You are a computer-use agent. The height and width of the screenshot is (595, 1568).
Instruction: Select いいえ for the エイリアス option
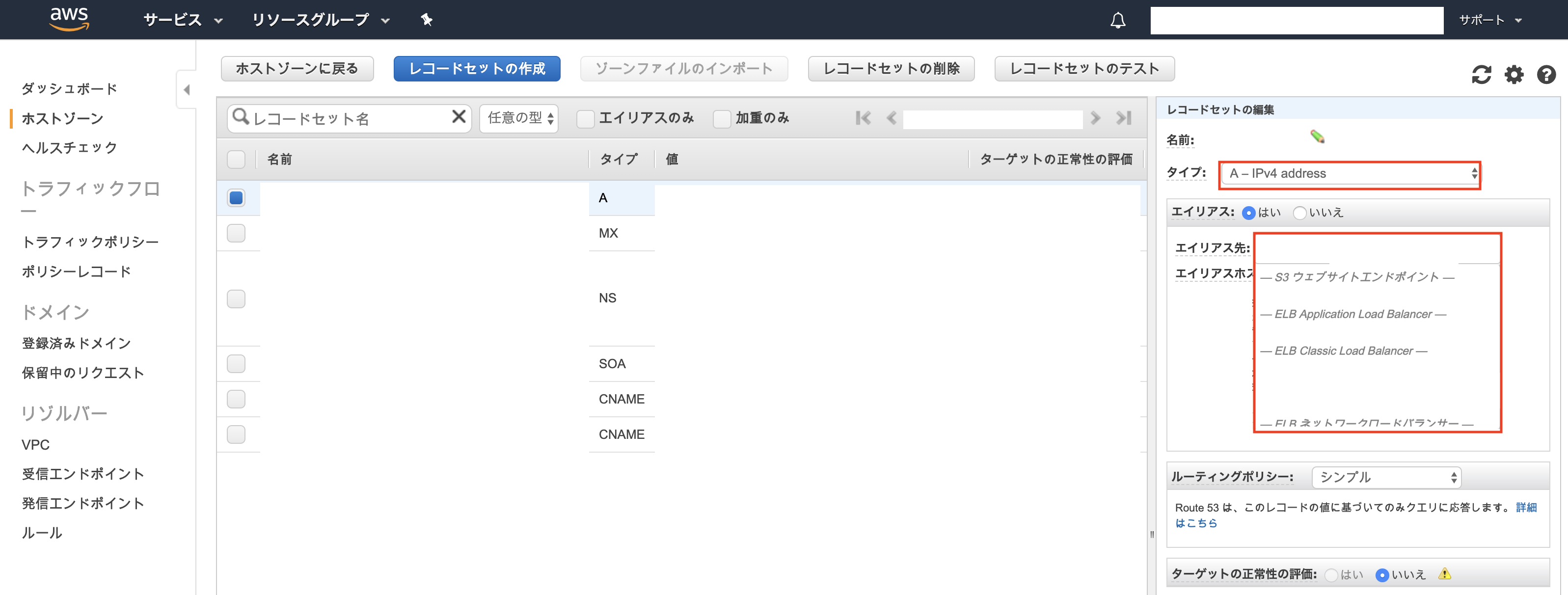tap(1300, 213)
